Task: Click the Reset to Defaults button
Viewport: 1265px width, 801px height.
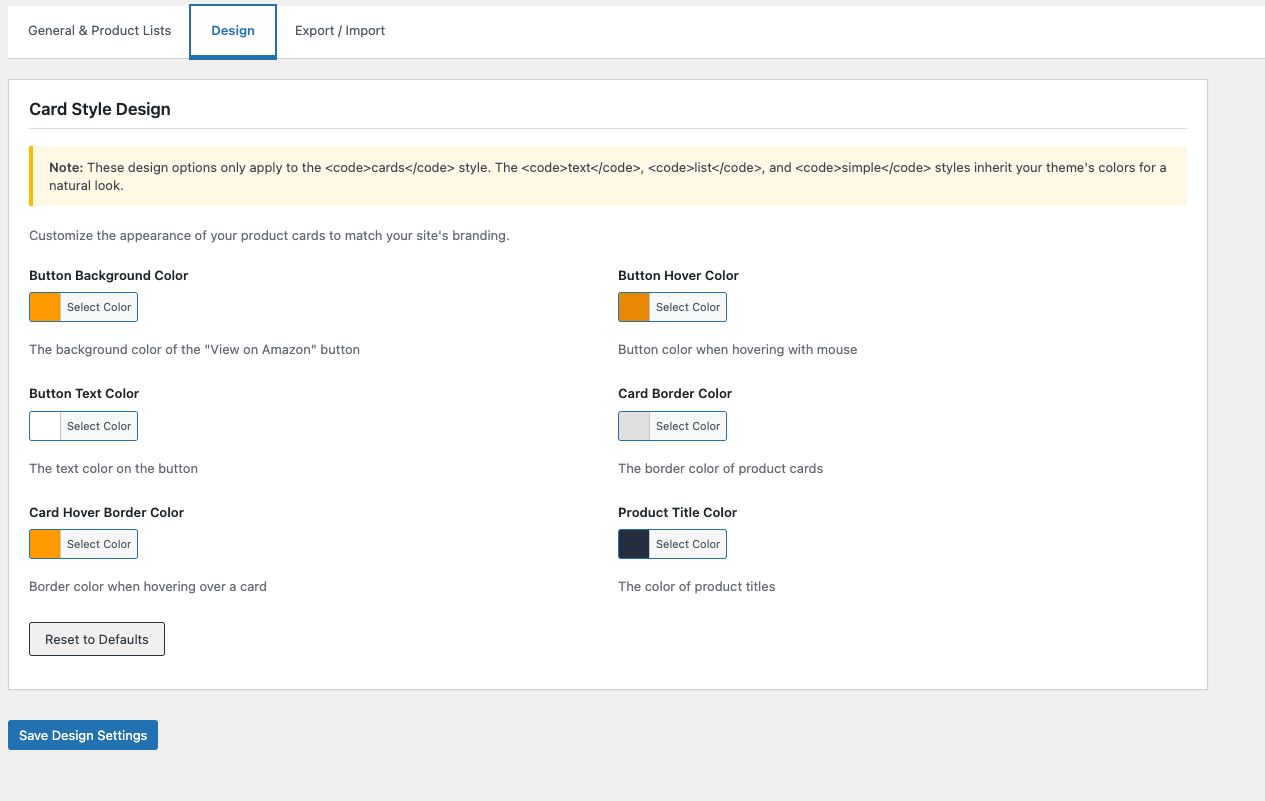Action: 96,638
